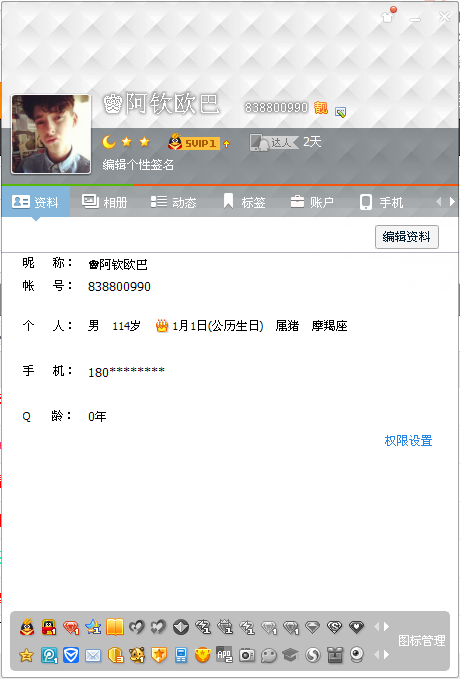Click the edit icon beside account number
The width and height of the screenshot is (460, 679).
tap(340, 112)
